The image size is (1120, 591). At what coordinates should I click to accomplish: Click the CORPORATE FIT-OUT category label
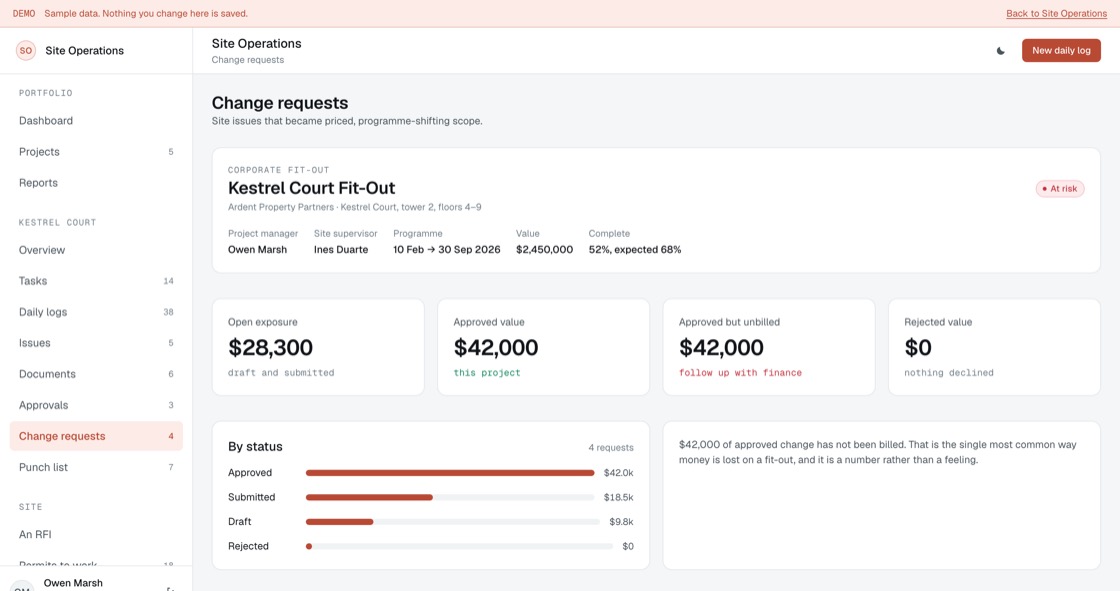pyautogui.click(x=279, y=170)
